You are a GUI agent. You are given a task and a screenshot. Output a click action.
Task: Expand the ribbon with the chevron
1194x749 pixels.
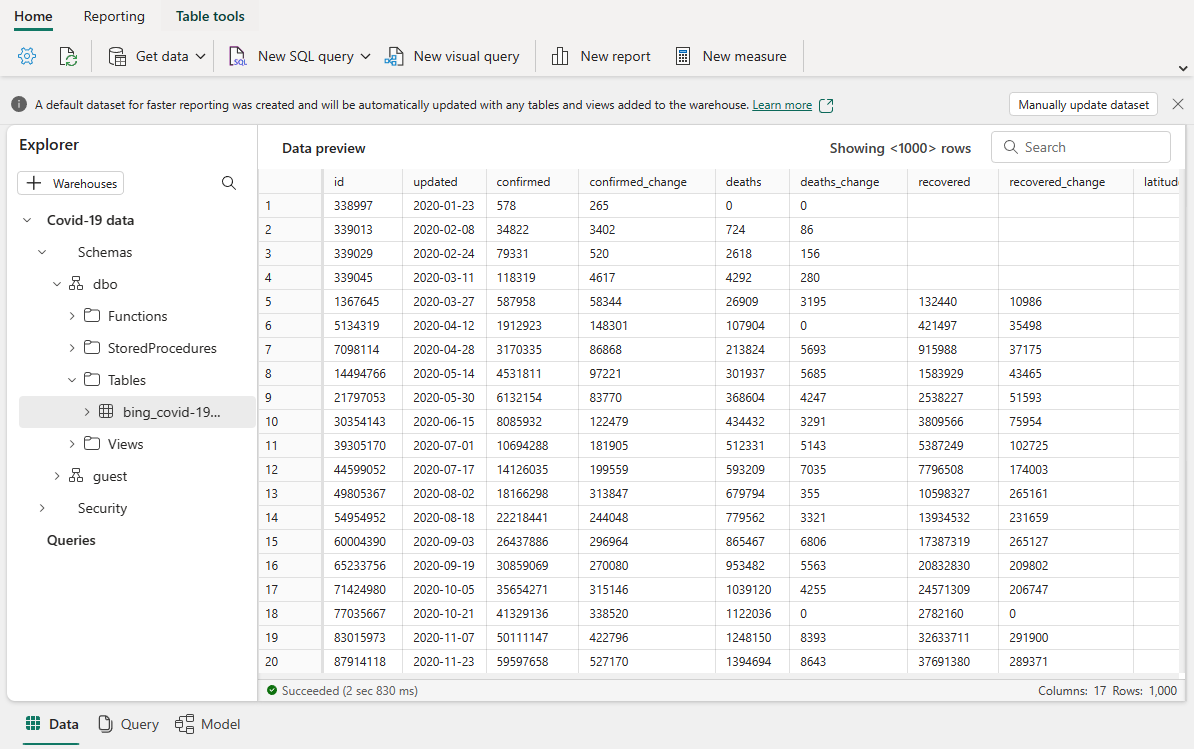(1183, 69)
